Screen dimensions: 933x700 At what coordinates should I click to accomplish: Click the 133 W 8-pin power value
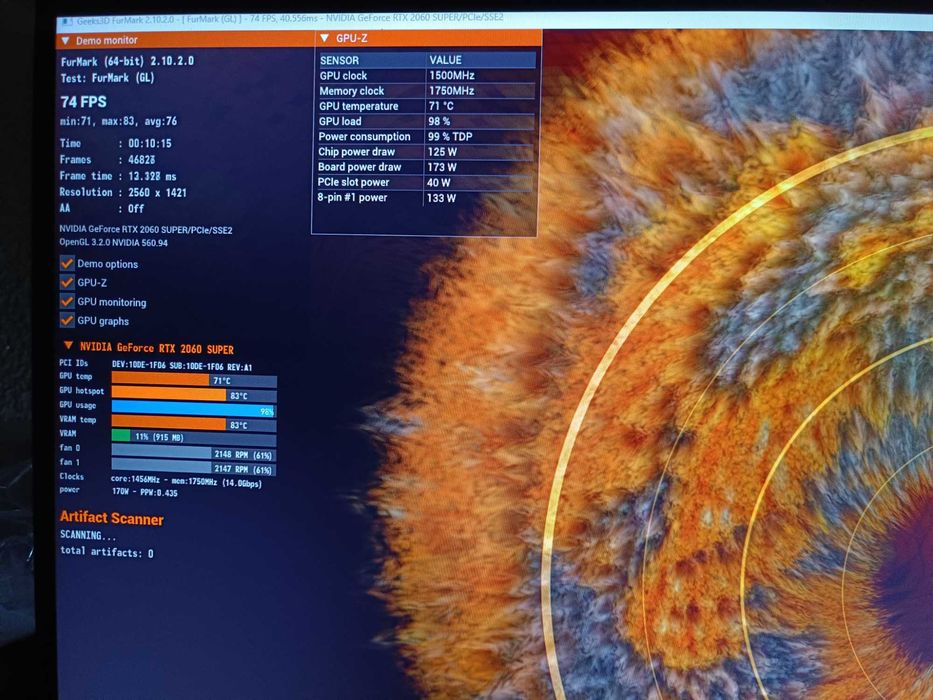click(x=441, y=198)
